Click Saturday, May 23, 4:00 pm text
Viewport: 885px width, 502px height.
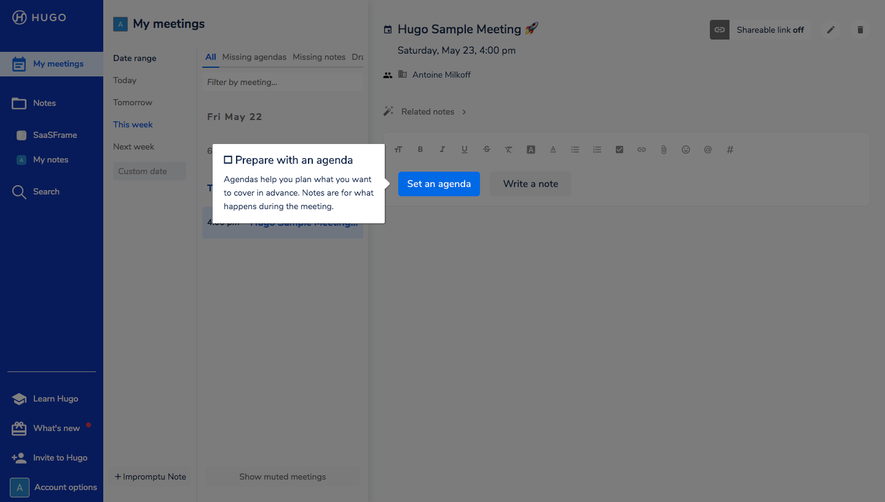pyautogui.click(x=457, y=50)
